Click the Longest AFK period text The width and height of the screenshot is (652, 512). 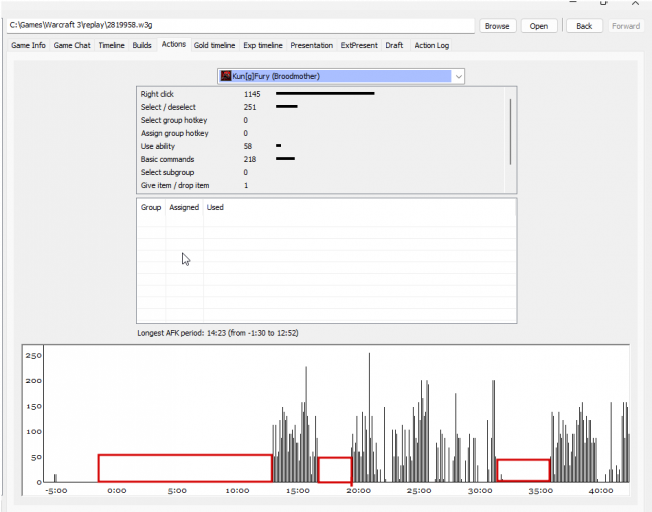(218, 333)
